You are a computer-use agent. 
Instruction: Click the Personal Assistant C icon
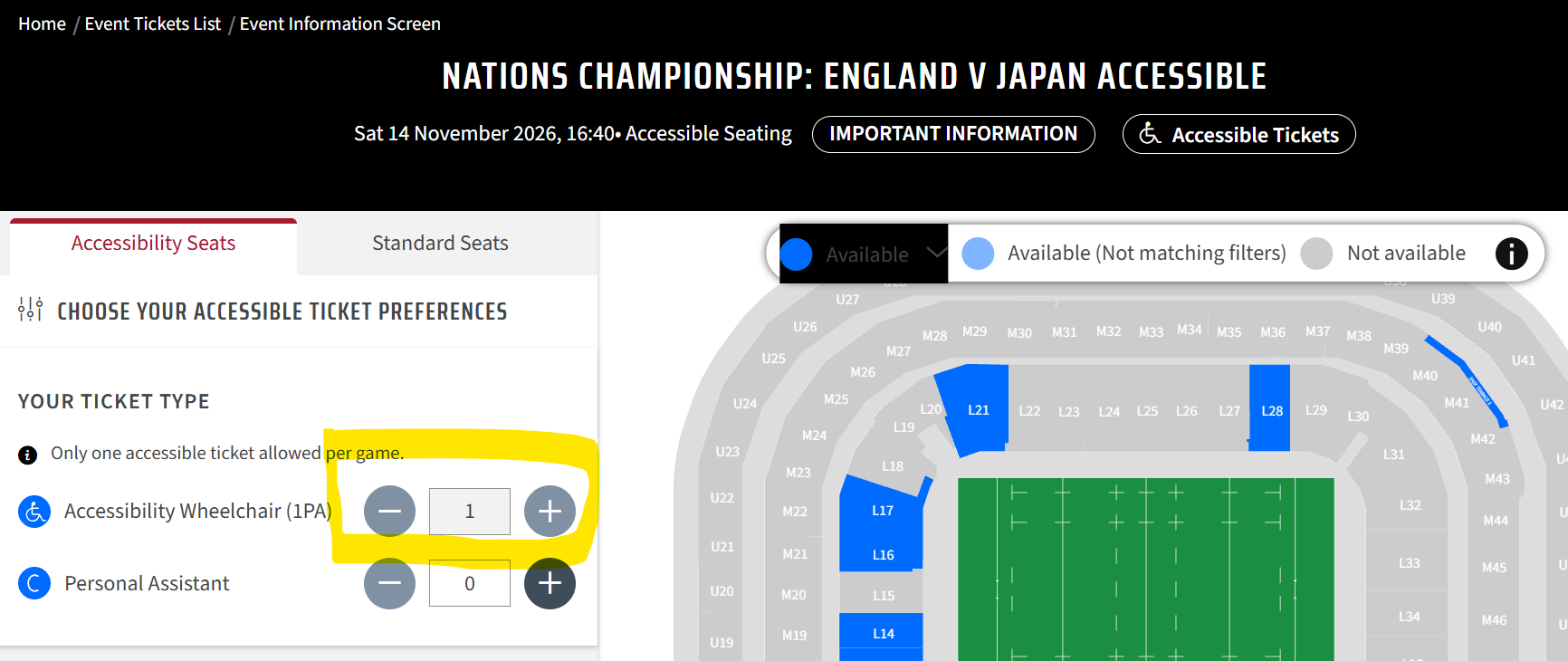34,583
